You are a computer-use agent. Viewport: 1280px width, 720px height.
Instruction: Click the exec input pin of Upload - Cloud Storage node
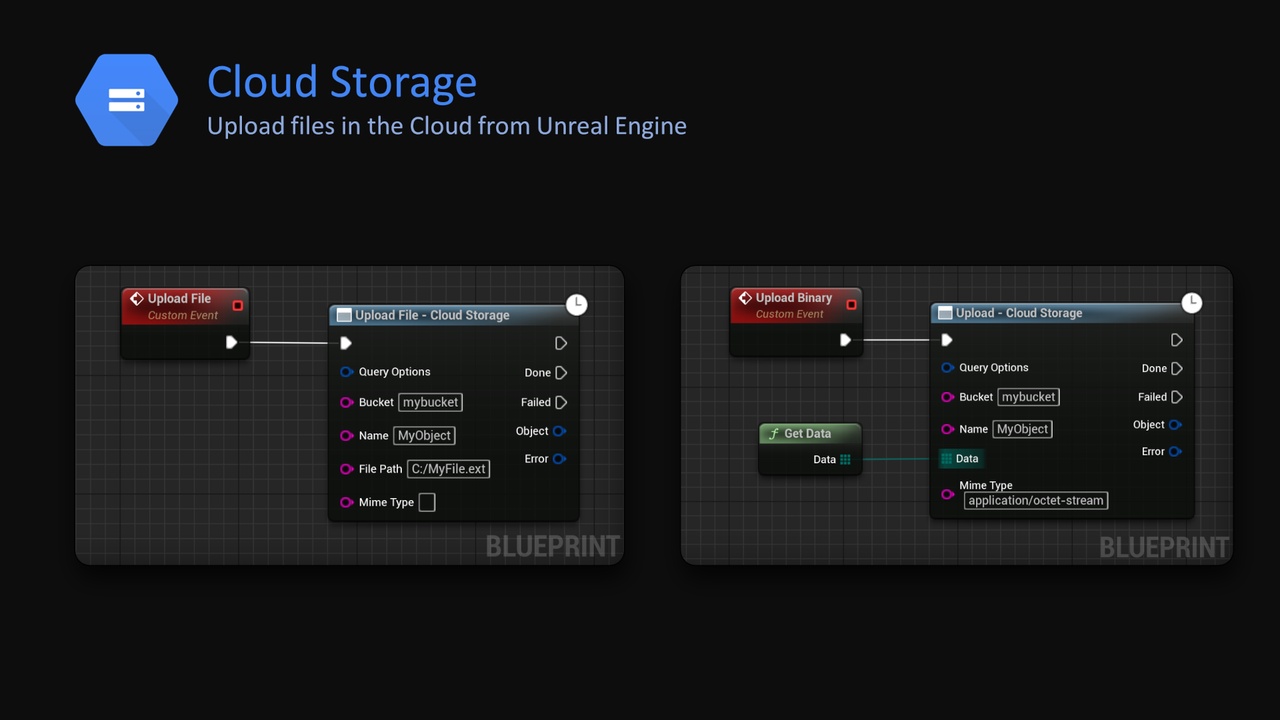tap(946, 340)
